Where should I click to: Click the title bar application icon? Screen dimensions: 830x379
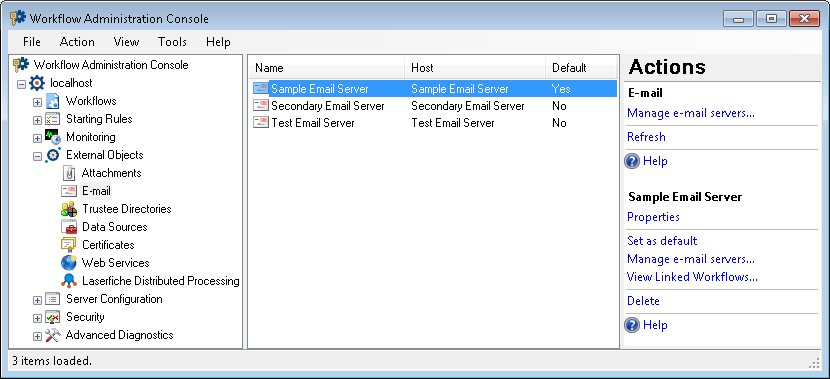tap(17, 19)
